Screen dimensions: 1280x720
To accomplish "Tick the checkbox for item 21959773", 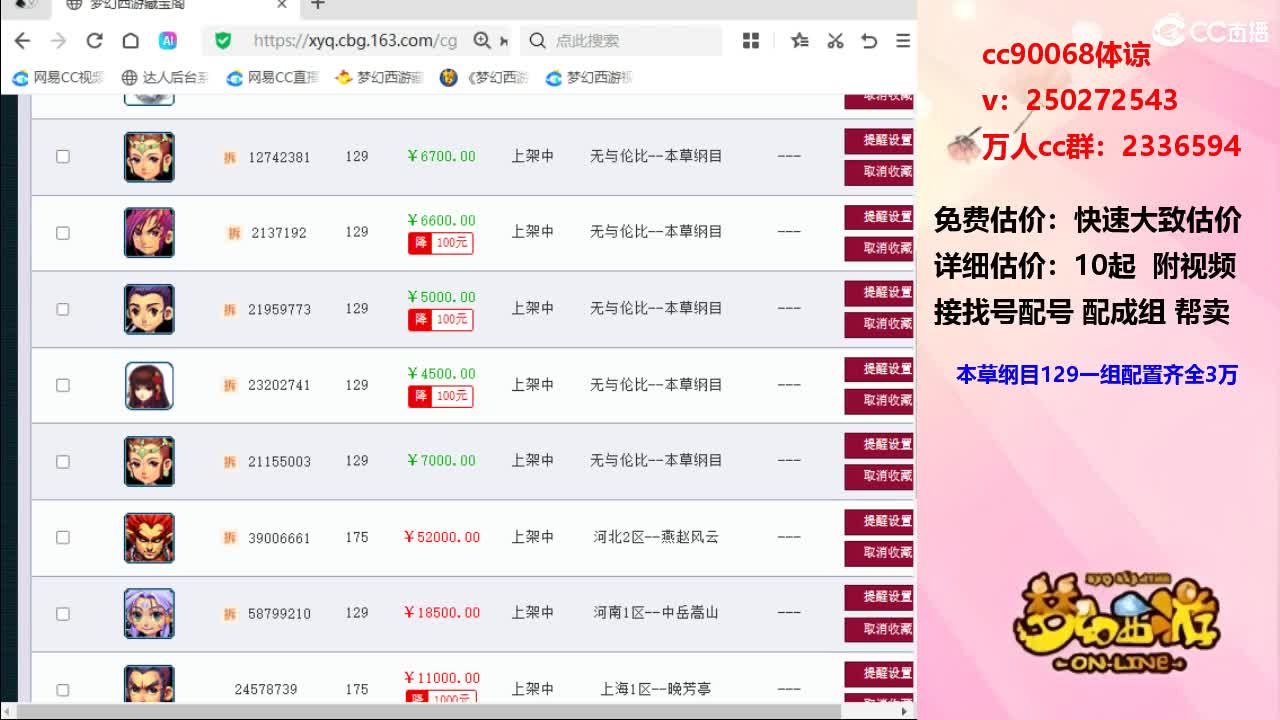I will click(63, 309).
